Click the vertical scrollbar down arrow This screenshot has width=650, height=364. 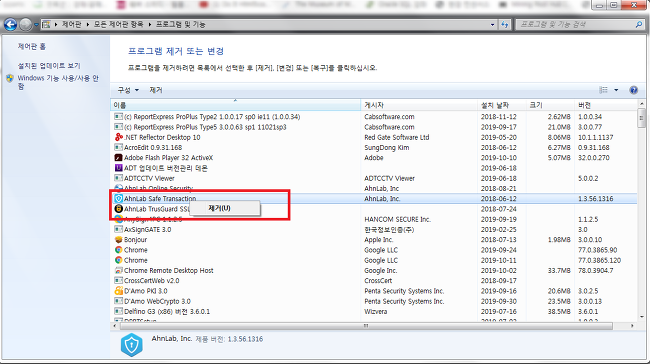pyautogui.click(x=641, y=317)
